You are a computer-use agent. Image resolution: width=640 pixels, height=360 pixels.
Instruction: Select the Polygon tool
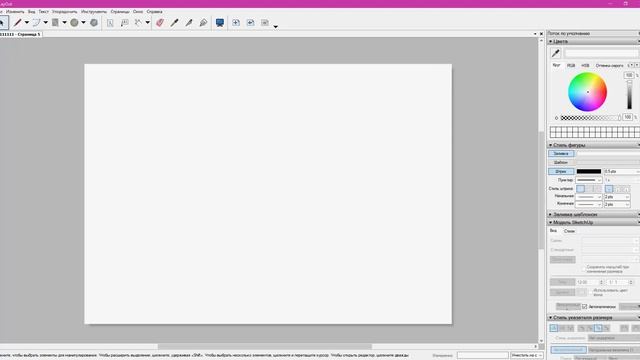(94, 23)
